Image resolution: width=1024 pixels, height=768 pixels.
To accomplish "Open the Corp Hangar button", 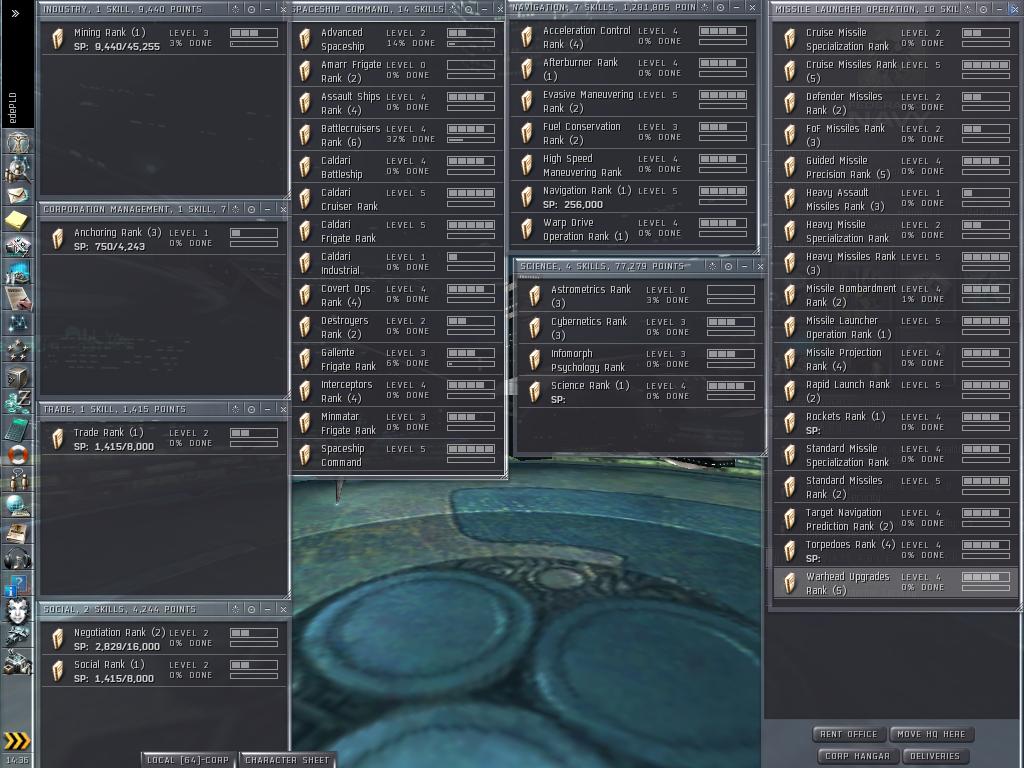I will click(x=857, y=756).
